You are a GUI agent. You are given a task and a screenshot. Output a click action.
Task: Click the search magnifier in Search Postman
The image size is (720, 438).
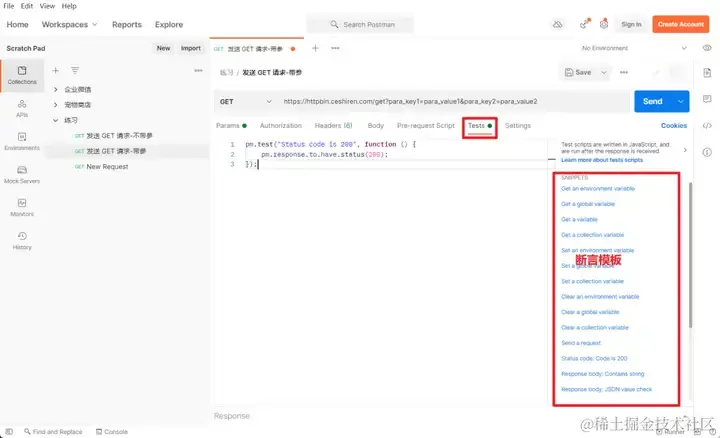pos(334,24)
